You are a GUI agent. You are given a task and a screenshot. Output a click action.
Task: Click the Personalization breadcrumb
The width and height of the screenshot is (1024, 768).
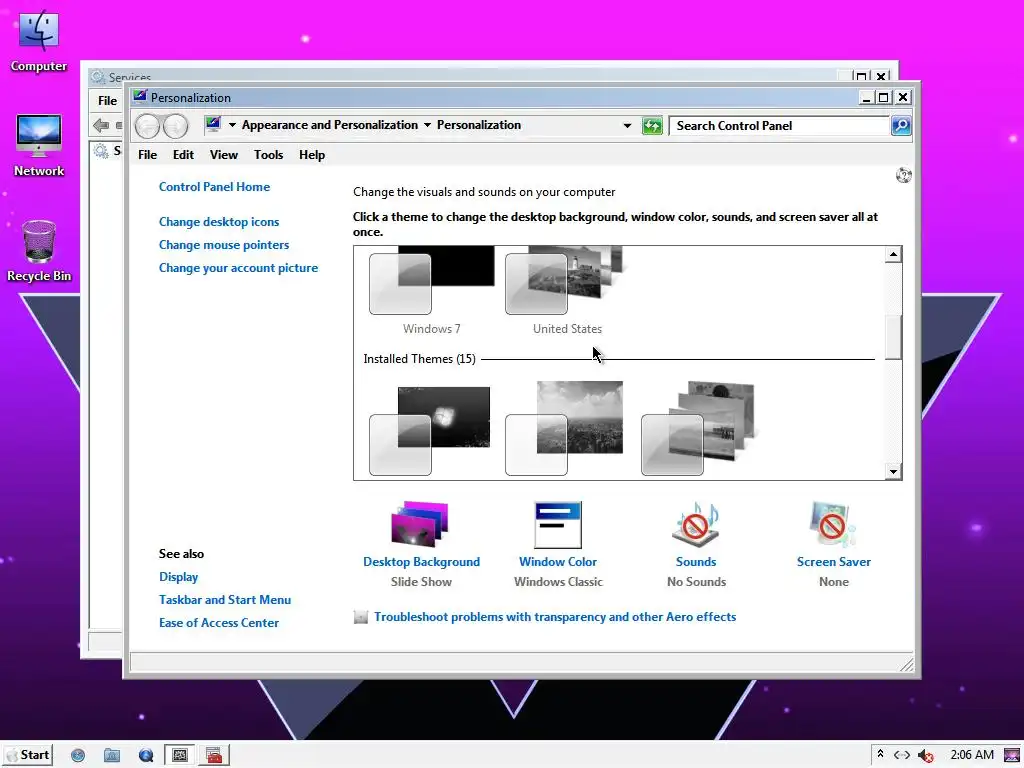pyautogui.click(x=479, y=125)
